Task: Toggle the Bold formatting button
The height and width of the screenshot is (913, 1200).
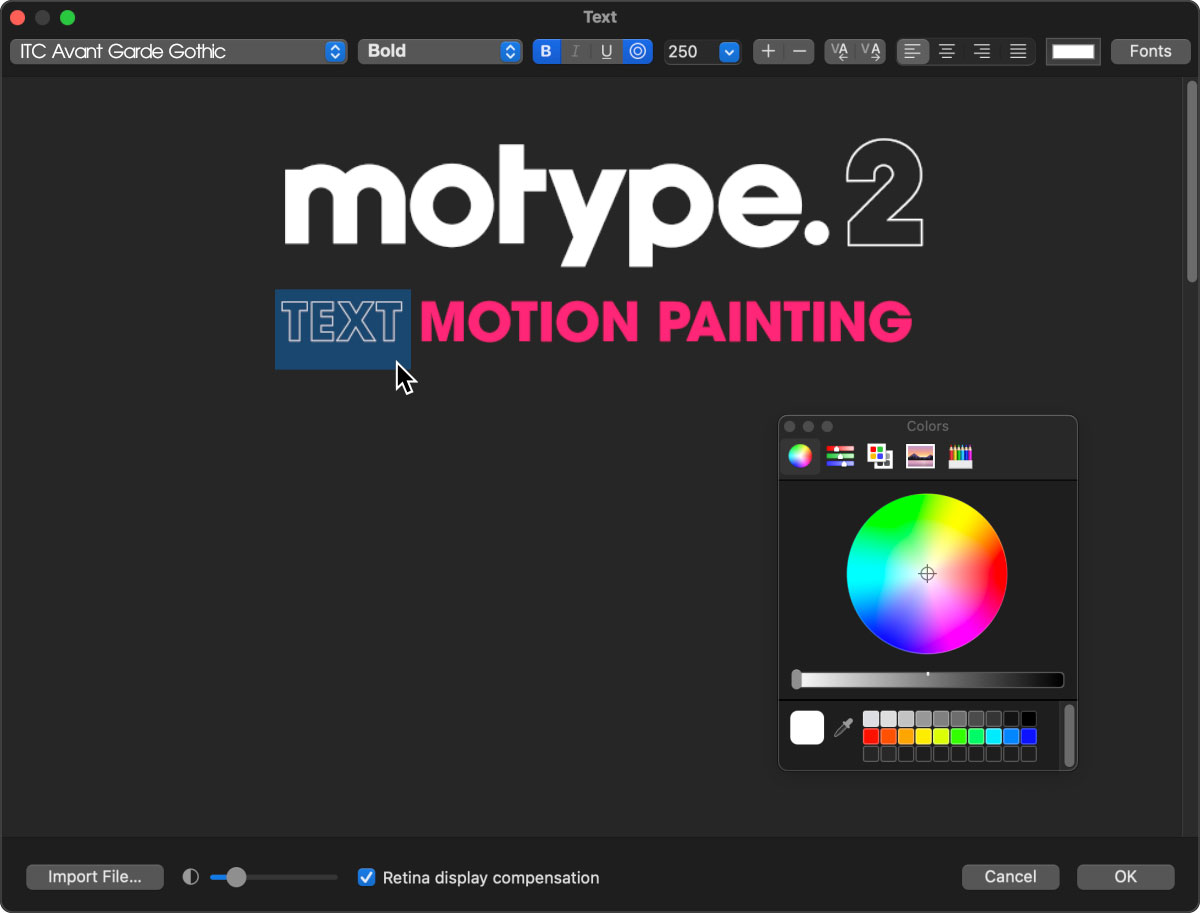Action: click(x=546, y=51)
